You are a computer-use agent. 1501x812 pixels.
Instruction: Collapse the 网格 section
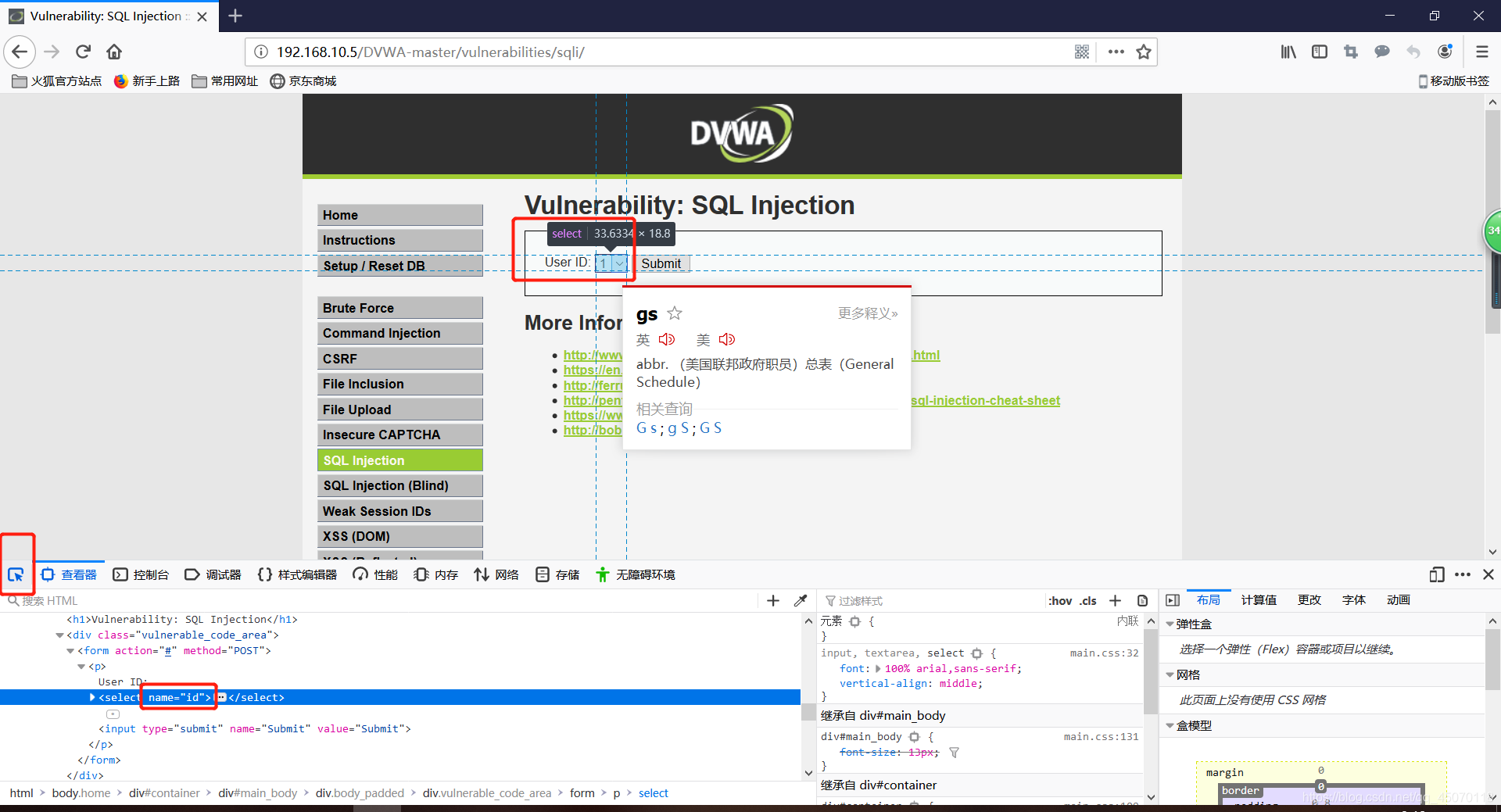[1170, 675]
